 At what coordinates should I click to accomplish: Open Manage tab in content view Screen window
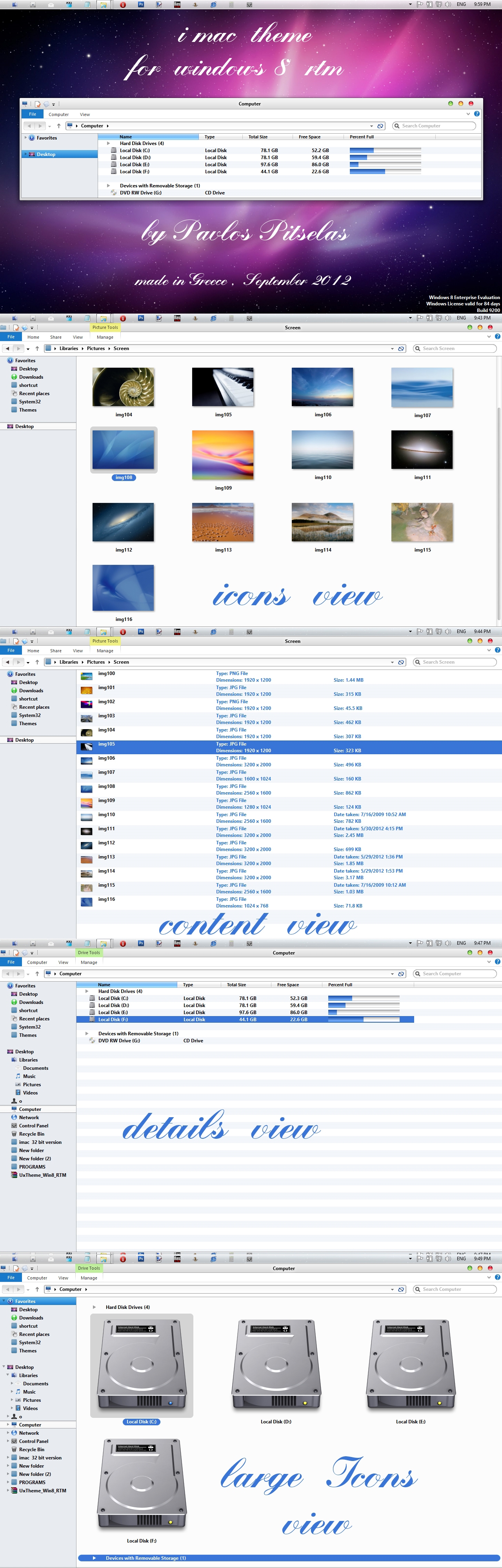tap(105, 651)
